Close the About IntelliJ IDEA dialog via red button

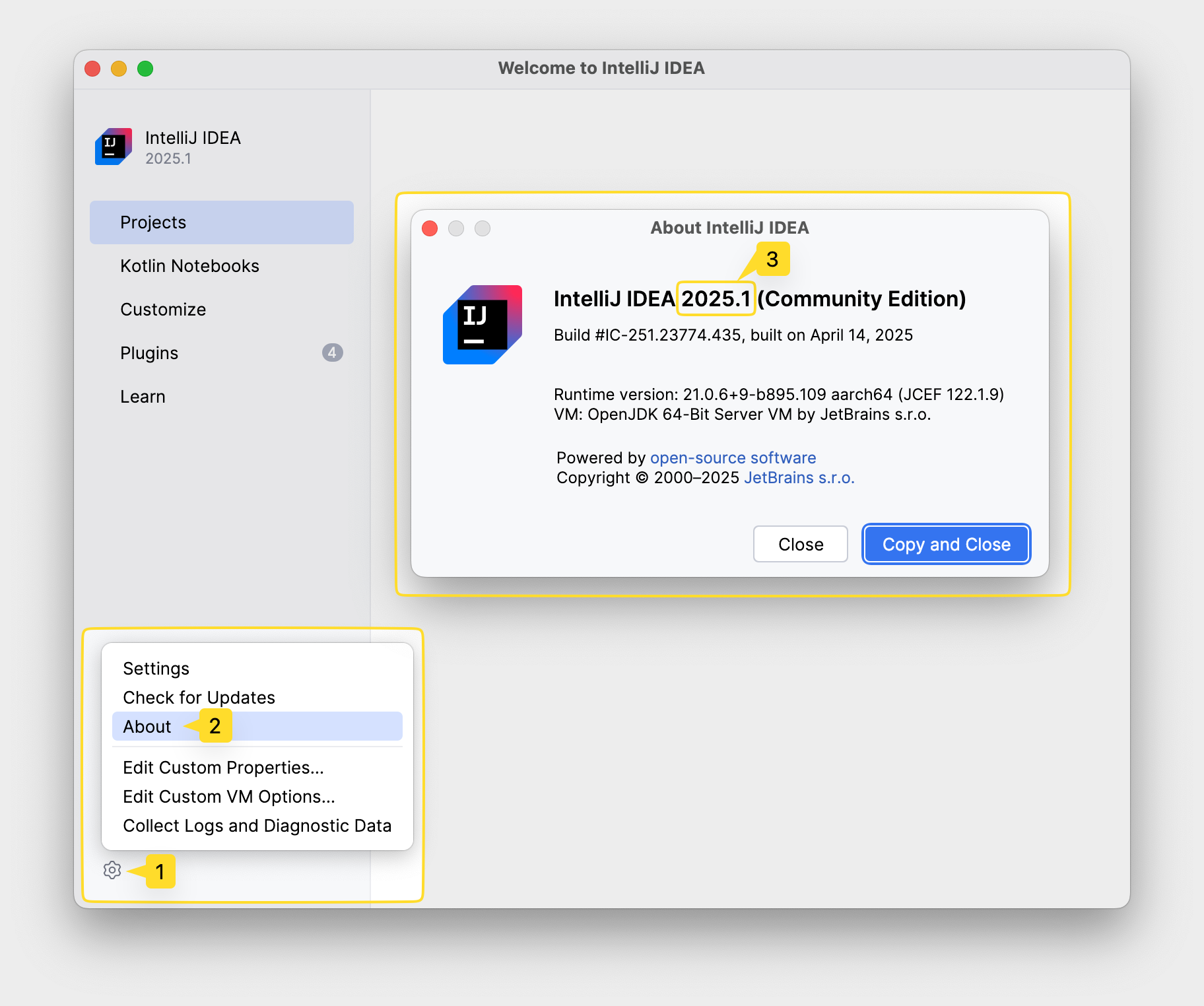pyautogui.click(x=430, y=228)
